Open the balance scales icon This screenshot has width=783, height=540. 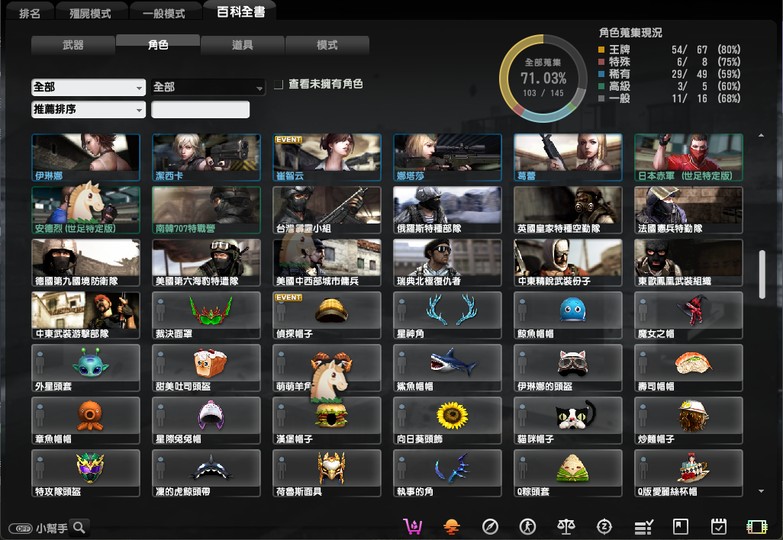566,526
